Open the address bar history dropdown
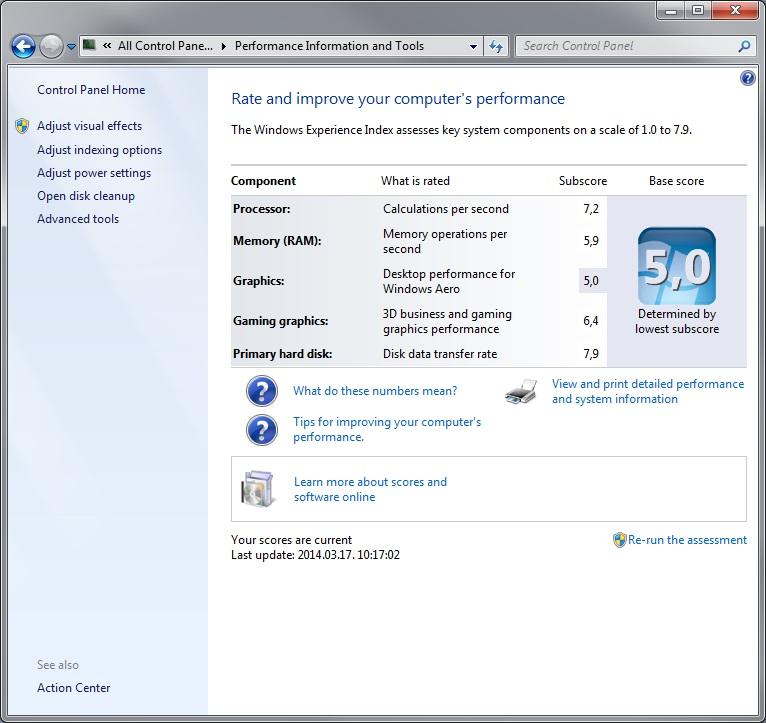This screenshot has height=723, width=766. coord(473,47)
